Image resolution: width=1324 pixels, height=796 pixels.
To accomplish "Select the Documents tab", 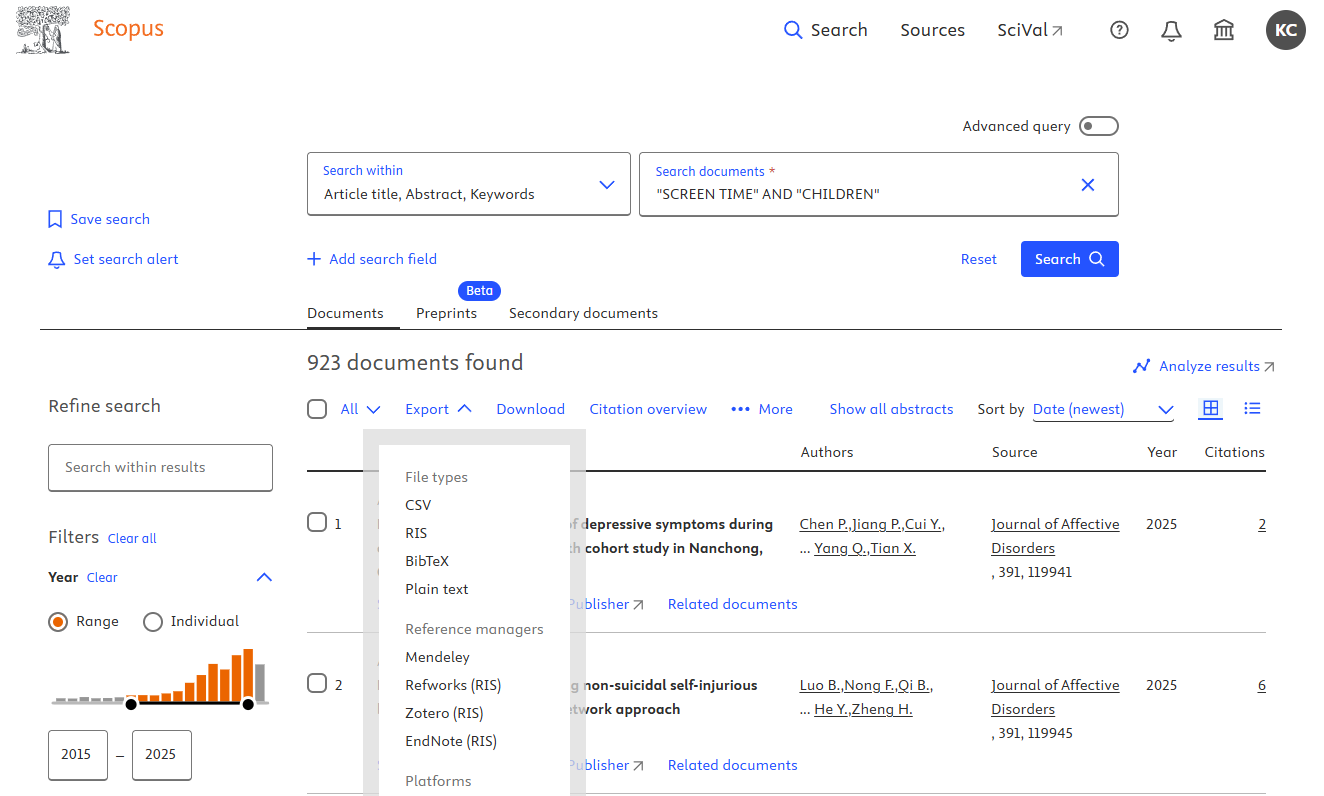I will coord(345,313).
